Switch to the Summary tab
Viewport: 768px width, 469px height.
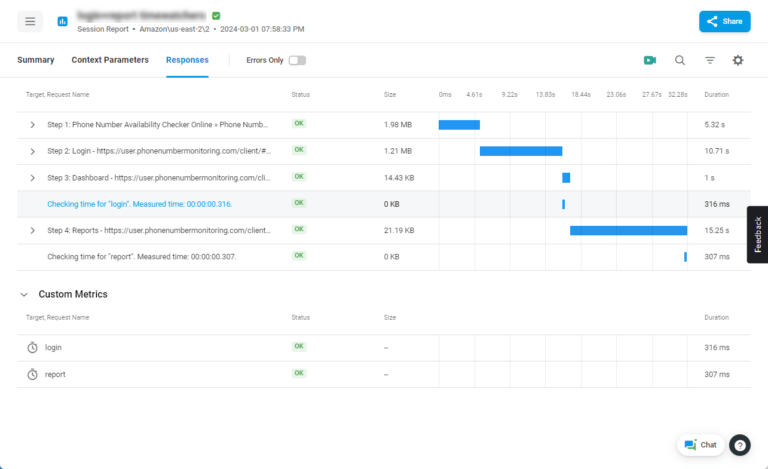(36, 60)
